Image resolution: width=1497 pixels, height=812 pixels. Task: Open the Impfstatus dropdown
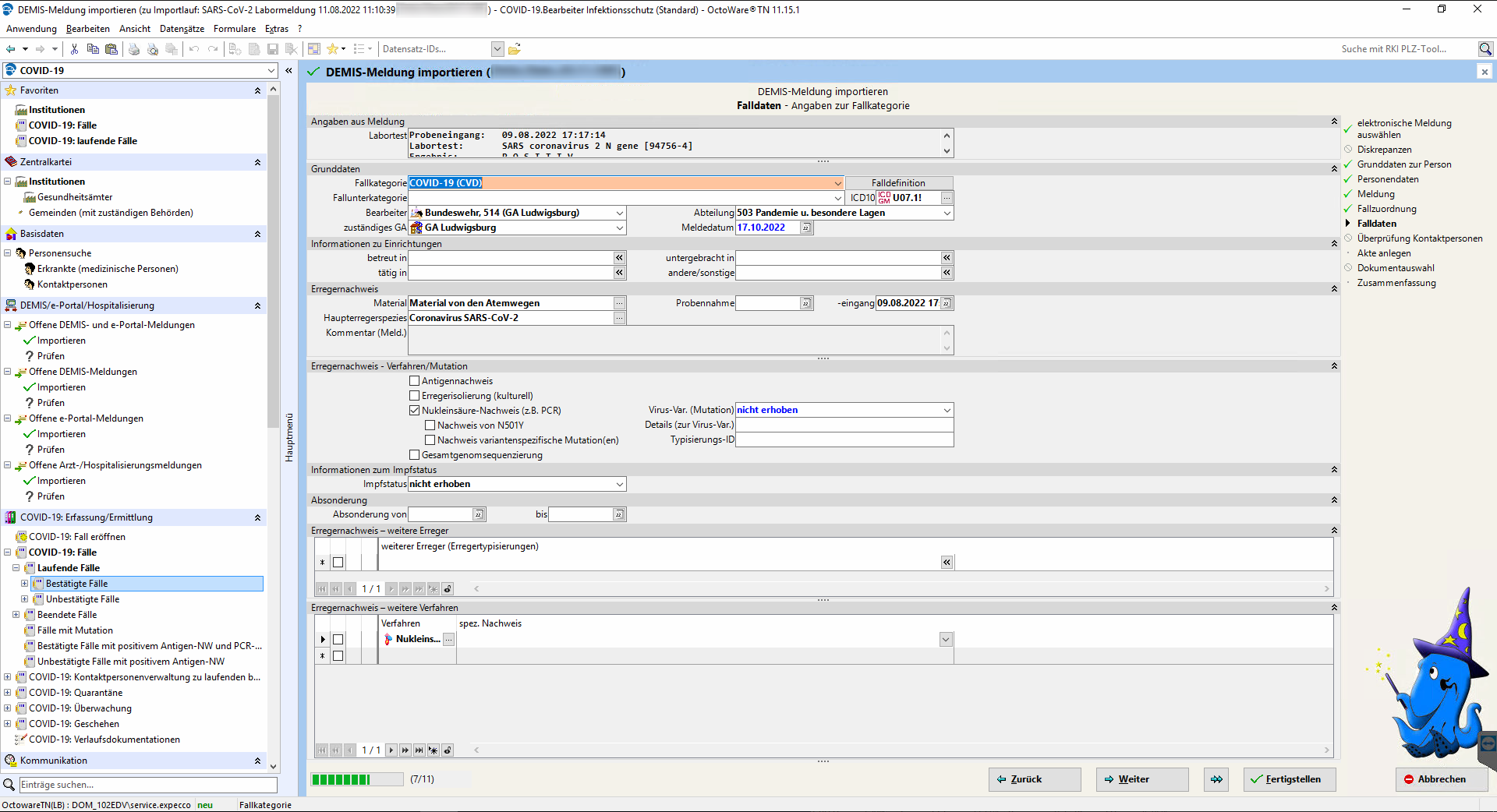[620, 484]
